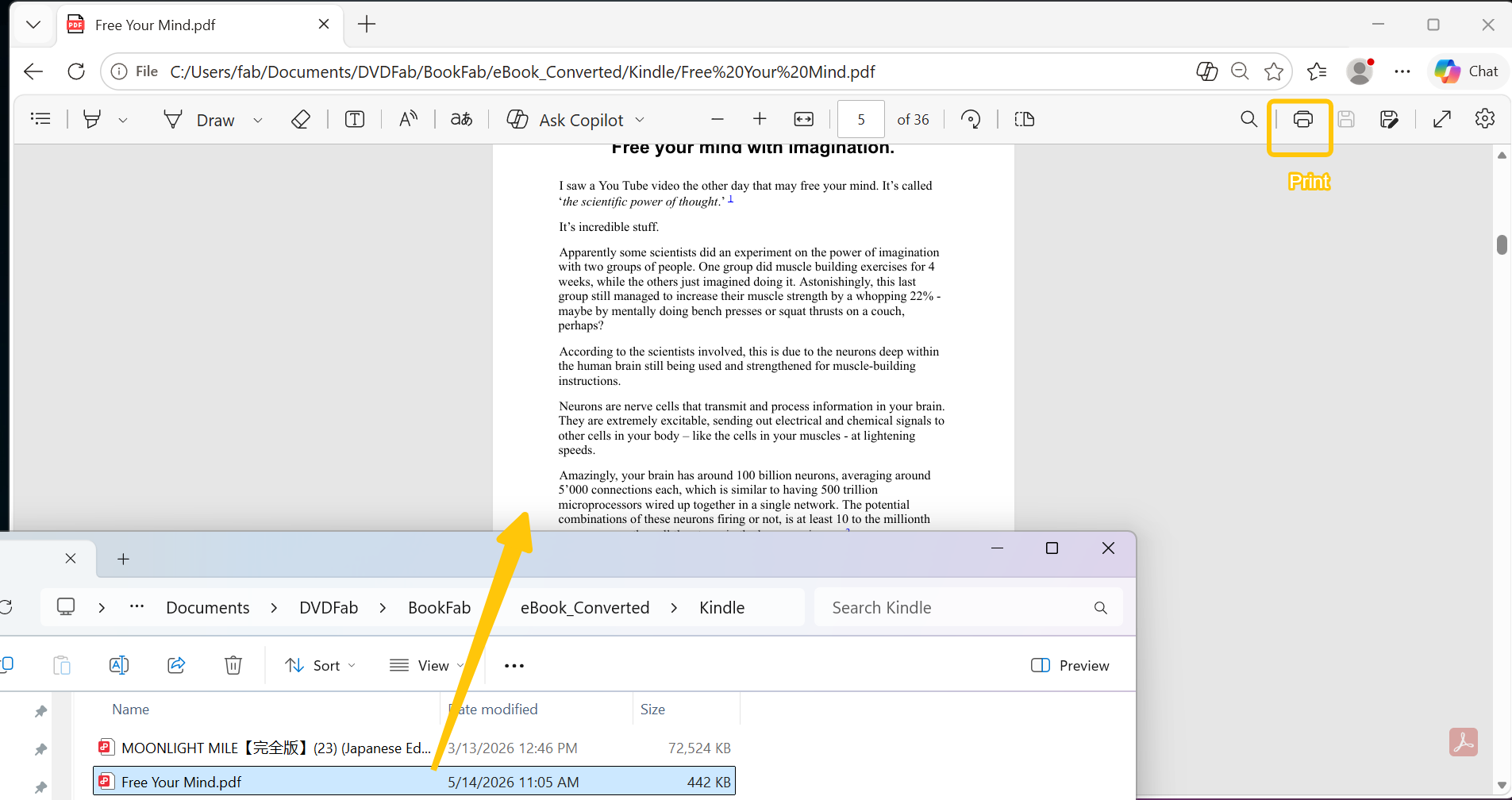Start Read aloud
Viewport: 1512px width, 800px height.
(408, 119)
